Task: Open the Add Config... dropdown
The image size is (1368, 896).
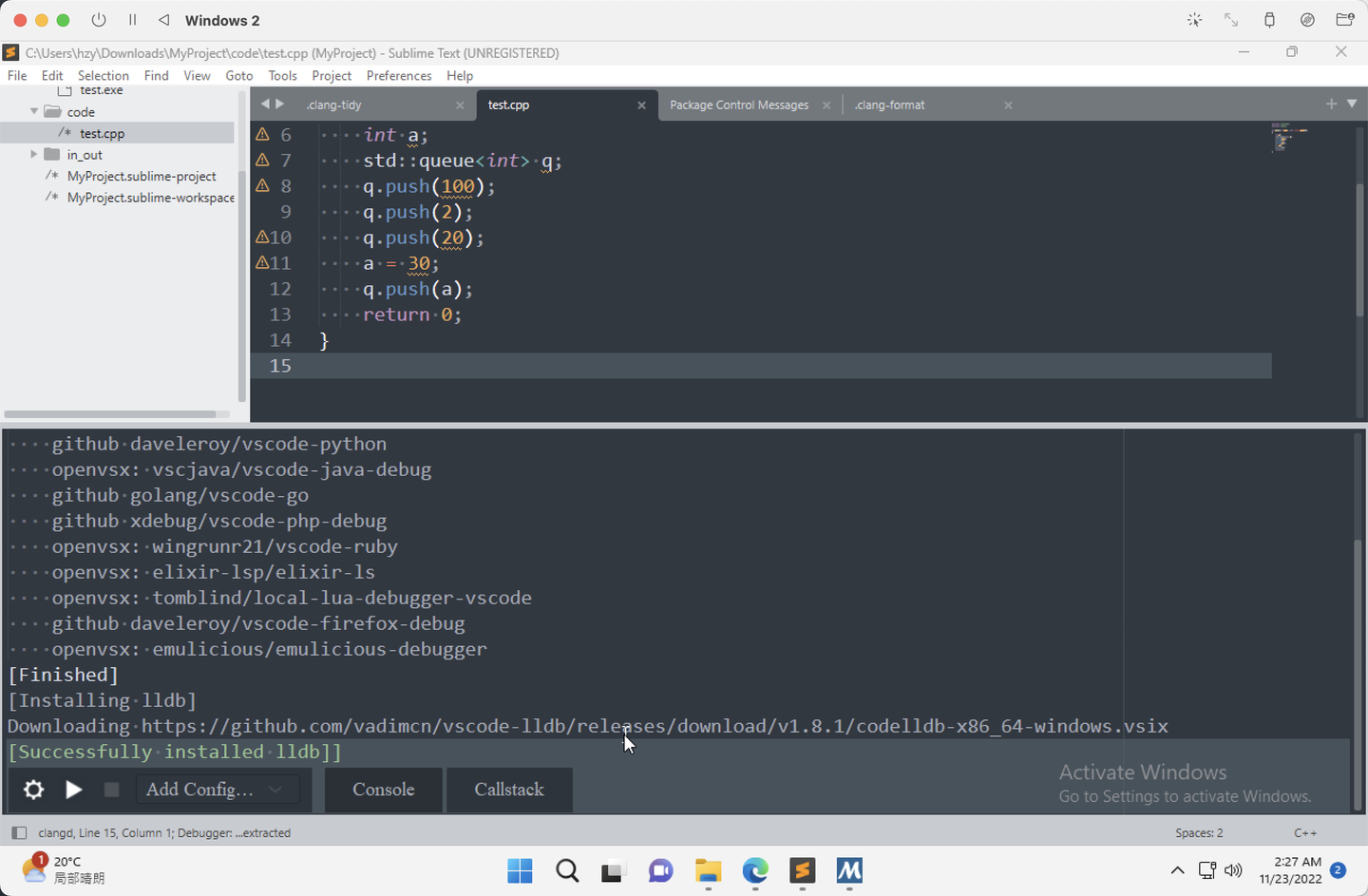Action: tap(218, 790)
